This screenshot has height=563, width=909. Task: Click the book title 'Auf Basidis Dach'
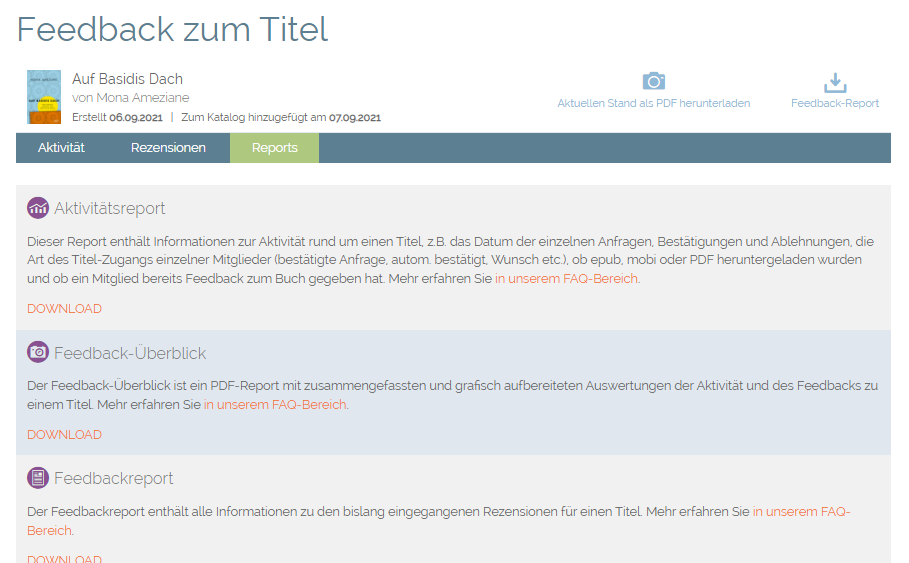127,79
